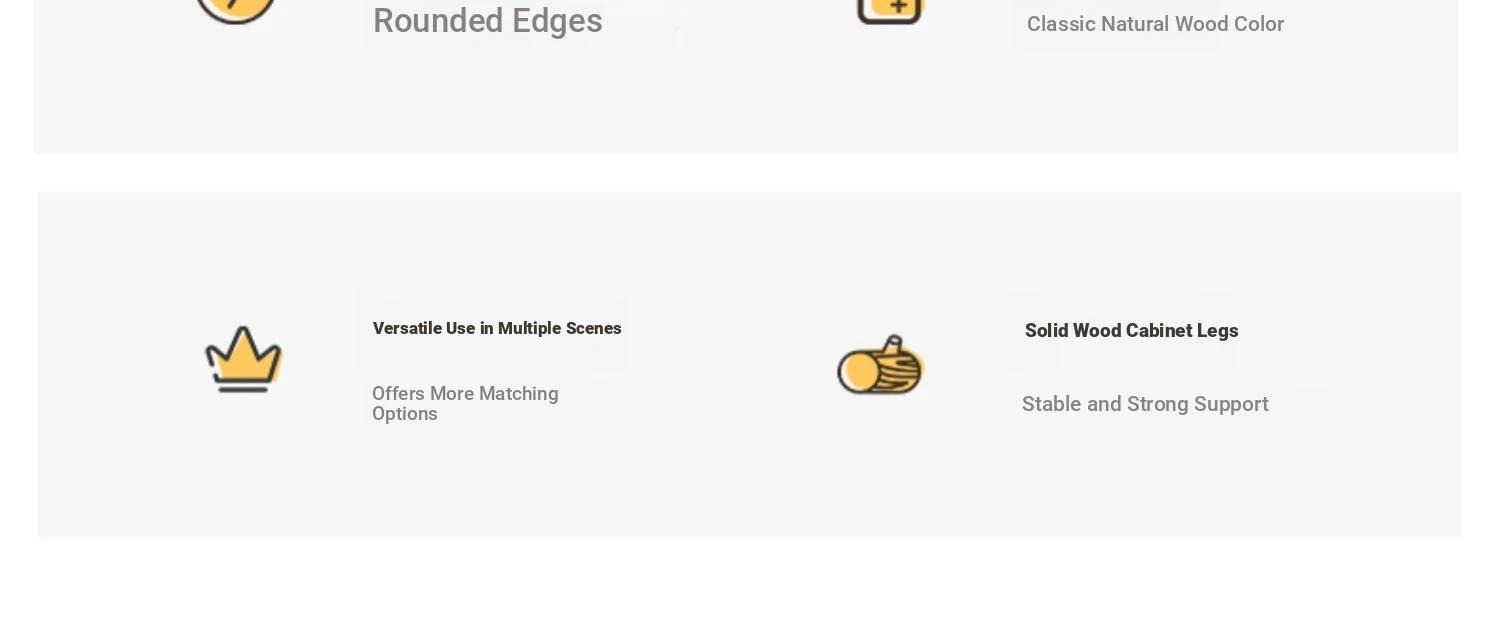Click the partially visible round icon beside Rounded Edges
This screenshot has height=628, width=1500.
point(236,10)
